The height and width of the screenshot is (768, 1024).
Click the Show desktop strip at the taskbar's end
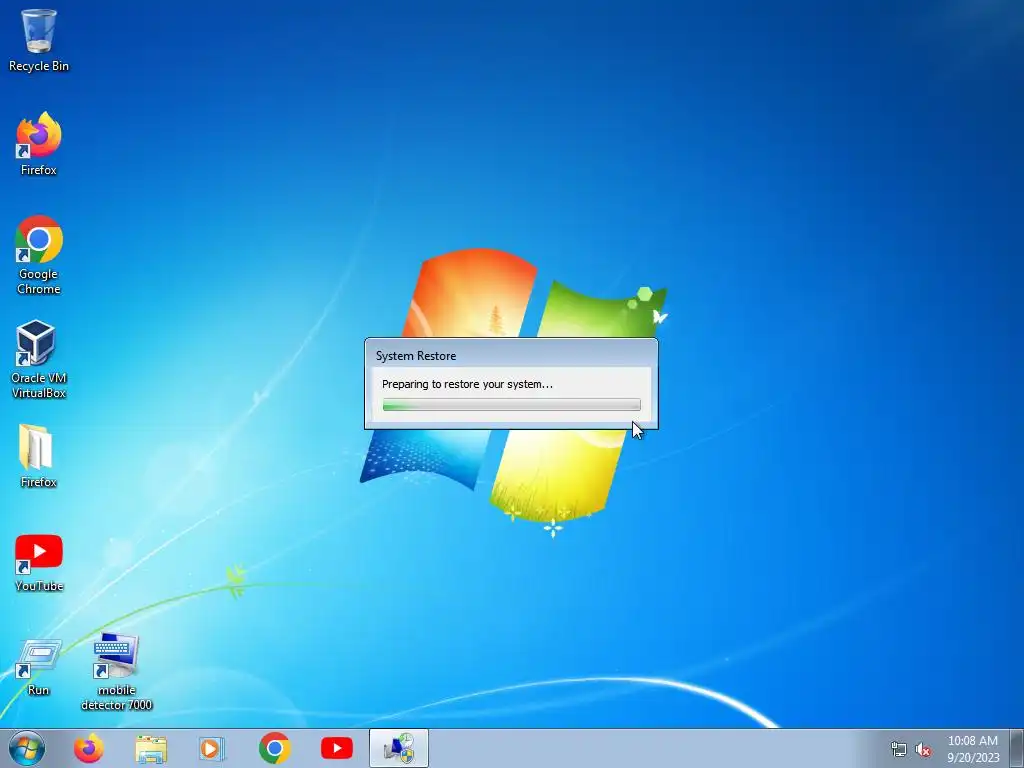(x=1017, y=748)
